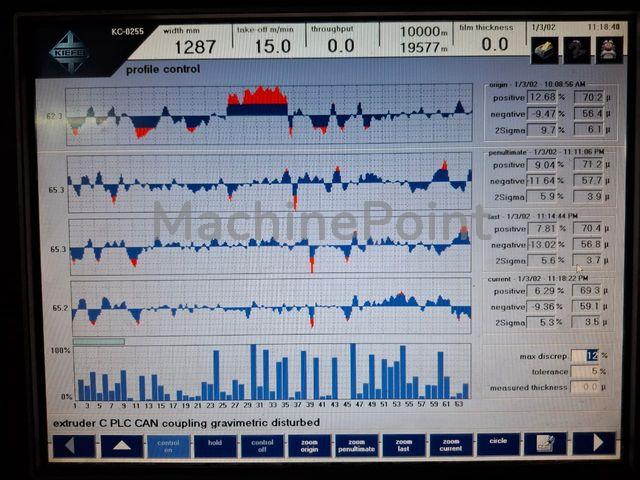Activate the hold button
This screenshot has height=480, width=640.
click(x=215, y=446)
